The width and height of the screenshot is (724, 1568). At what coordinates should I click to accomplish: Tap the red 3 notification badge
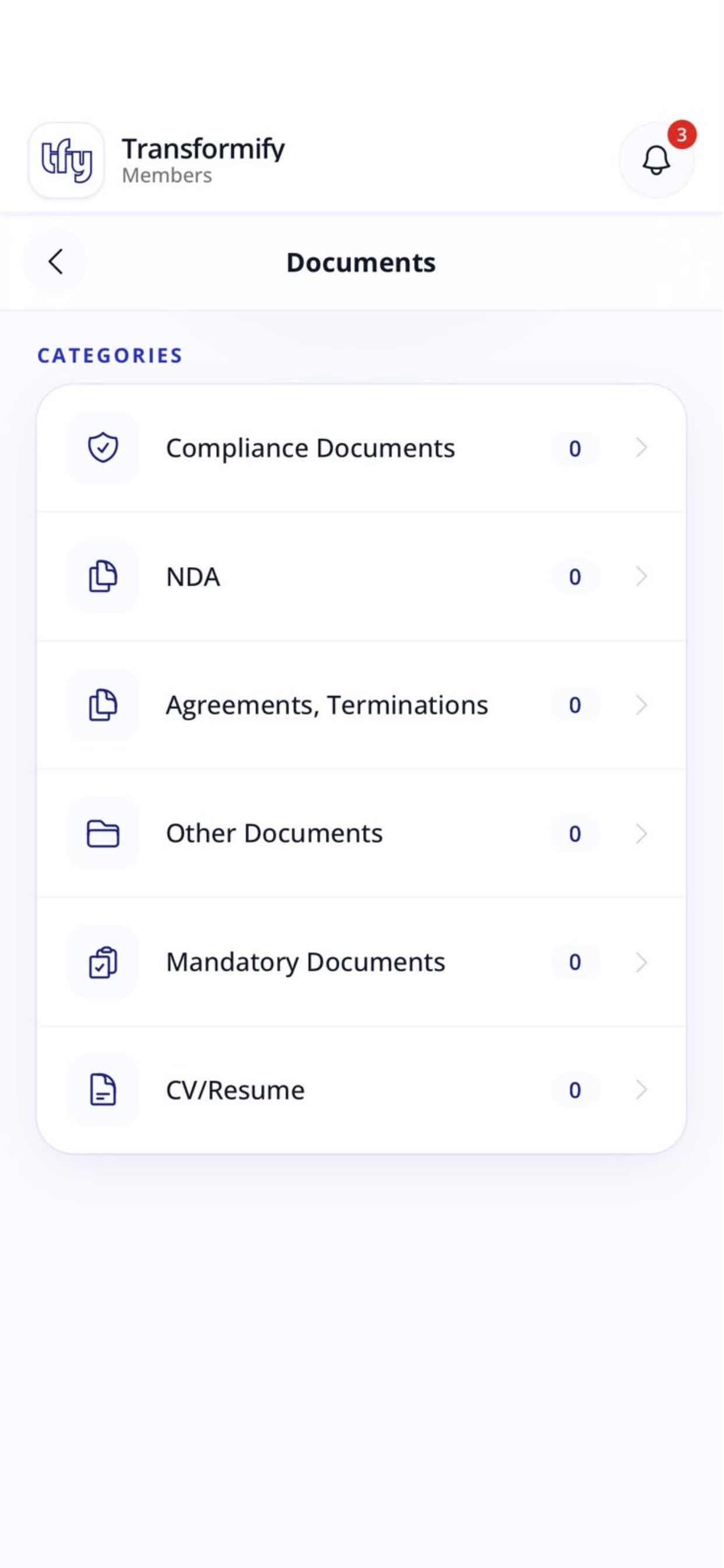(x=682, y=135)
